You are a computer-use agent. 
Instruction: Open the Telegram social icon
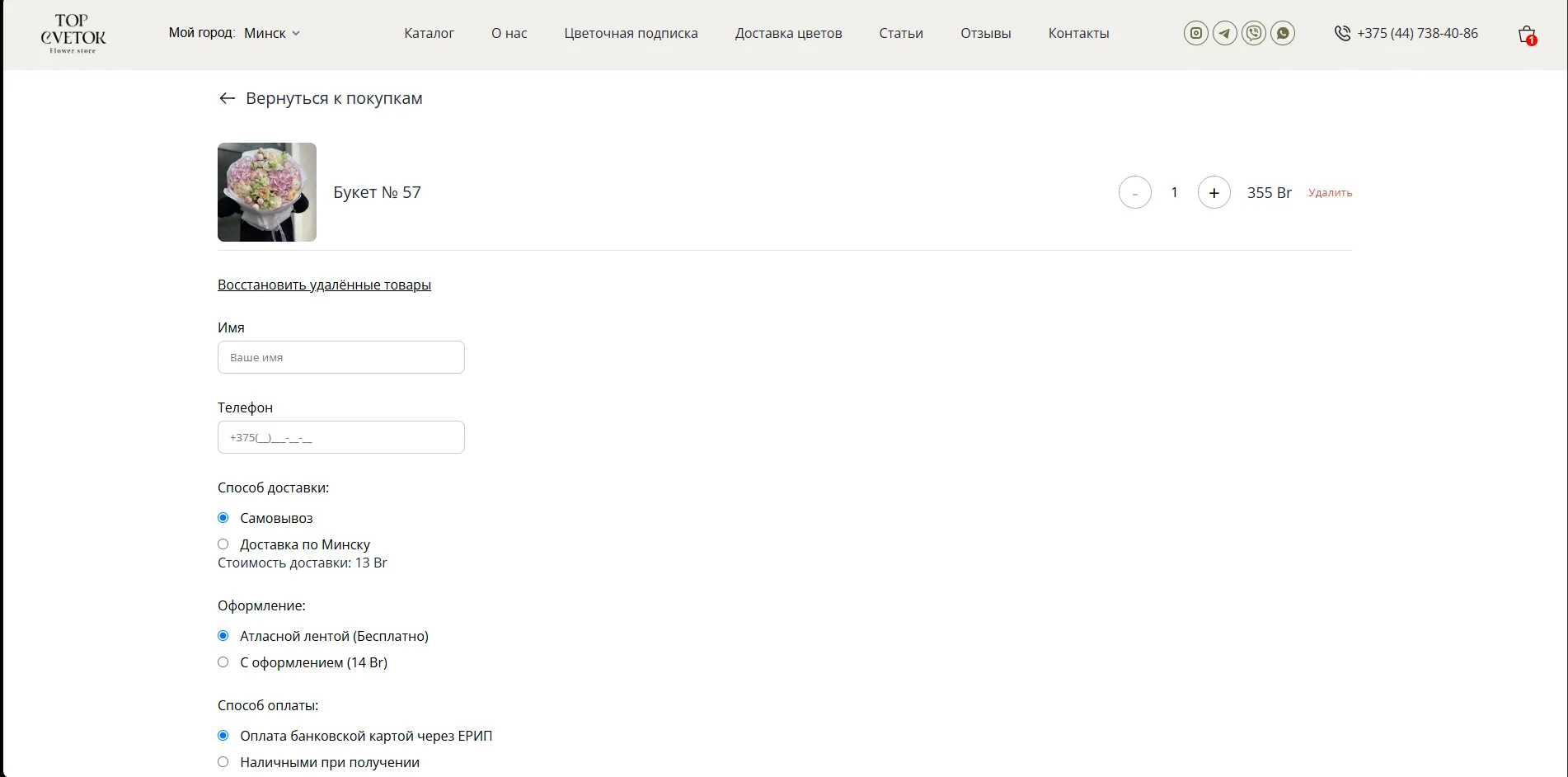(1225, 33)
